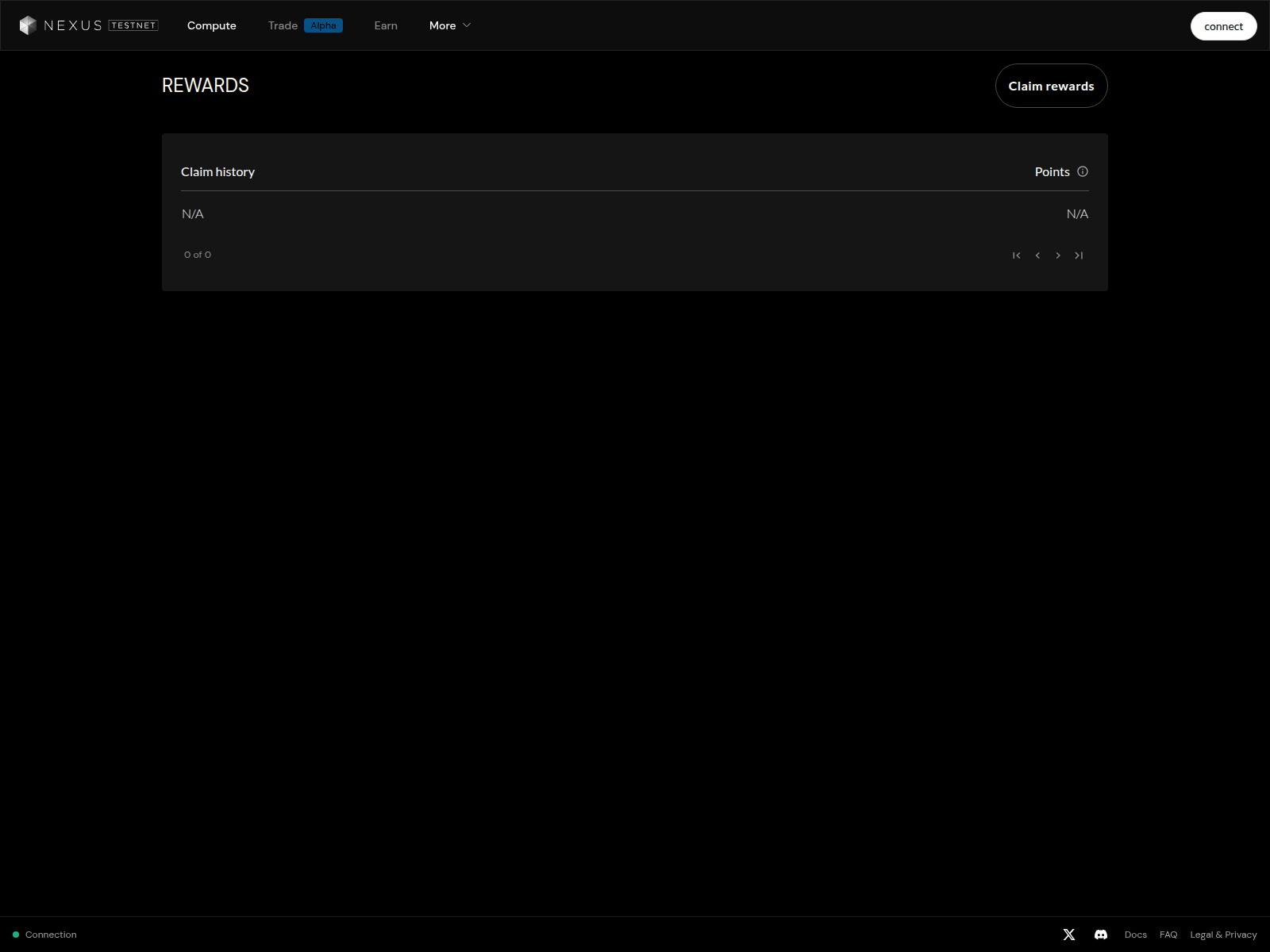Click the Points column header
Image resolution: width=1270 pixels, height=952 pixels.
1053,171
